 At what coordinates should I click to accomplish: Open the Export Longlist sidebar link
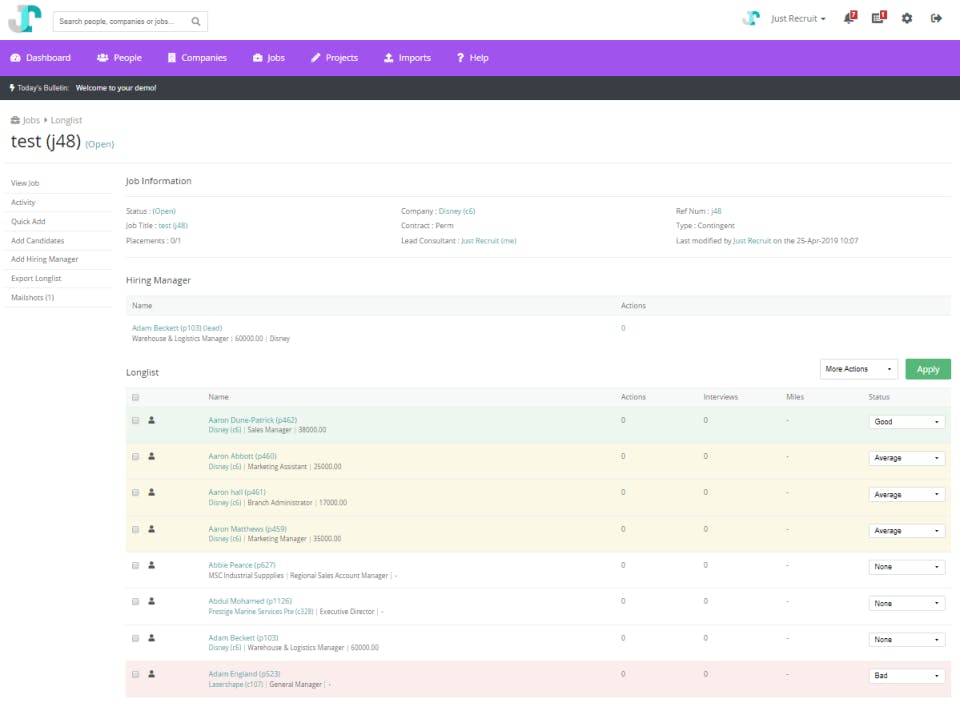(36, 279)
